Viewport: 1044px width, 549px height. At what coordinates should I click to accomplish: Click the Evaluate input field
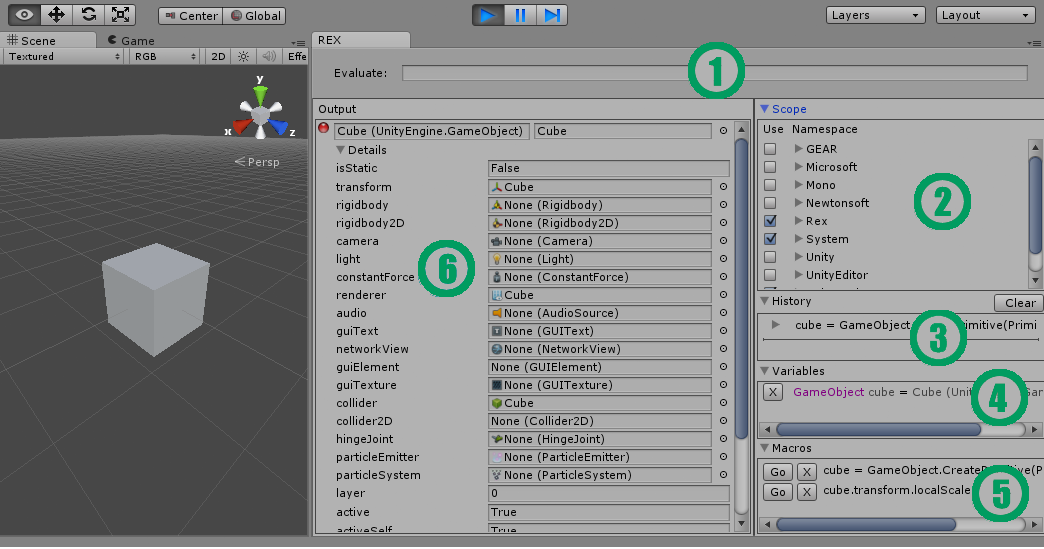coord(714,73)
